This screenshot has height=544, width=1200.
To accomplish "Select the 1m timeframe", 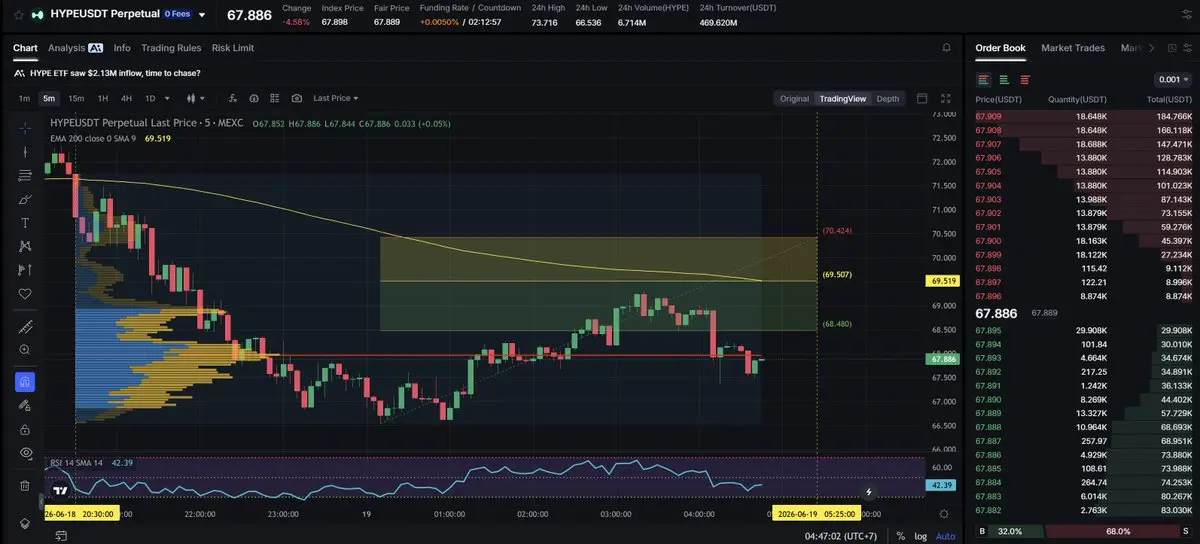I will point(24,98).
